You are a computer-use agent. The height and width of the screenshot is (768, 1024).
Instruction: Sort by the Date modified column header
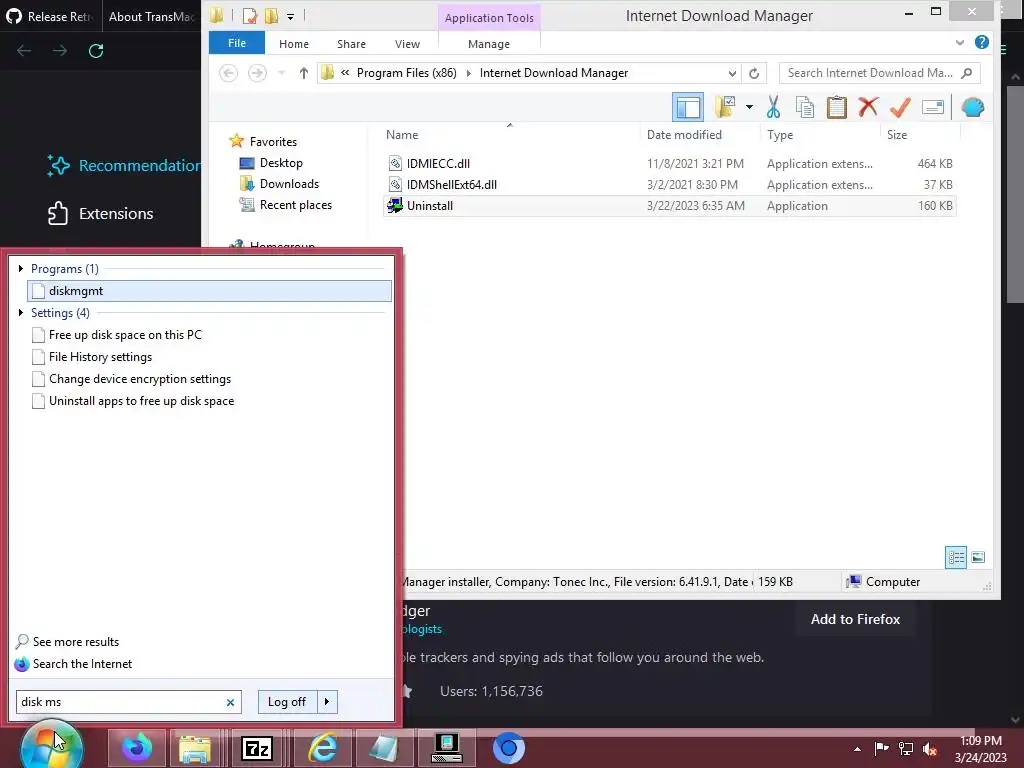coord(684,135)
